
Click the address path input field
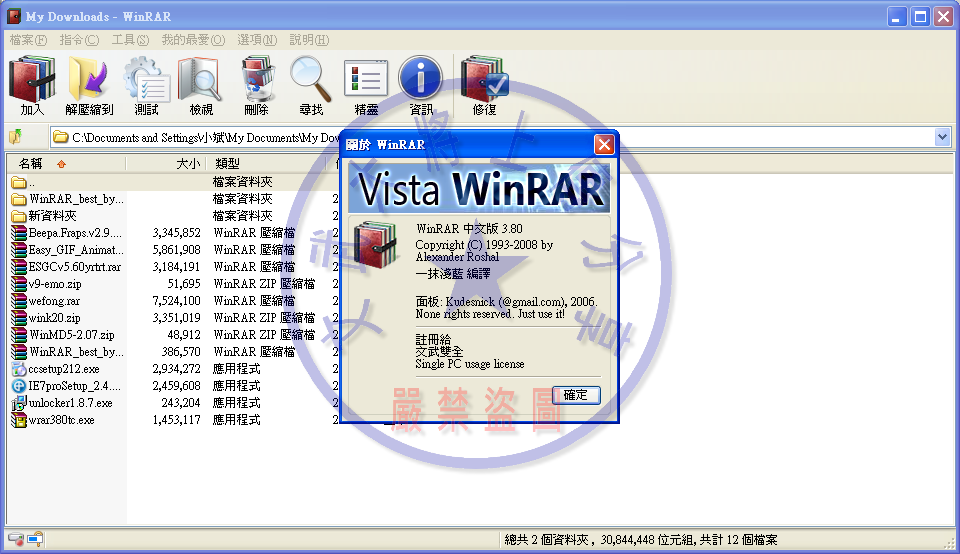click(x=493, y=137)
